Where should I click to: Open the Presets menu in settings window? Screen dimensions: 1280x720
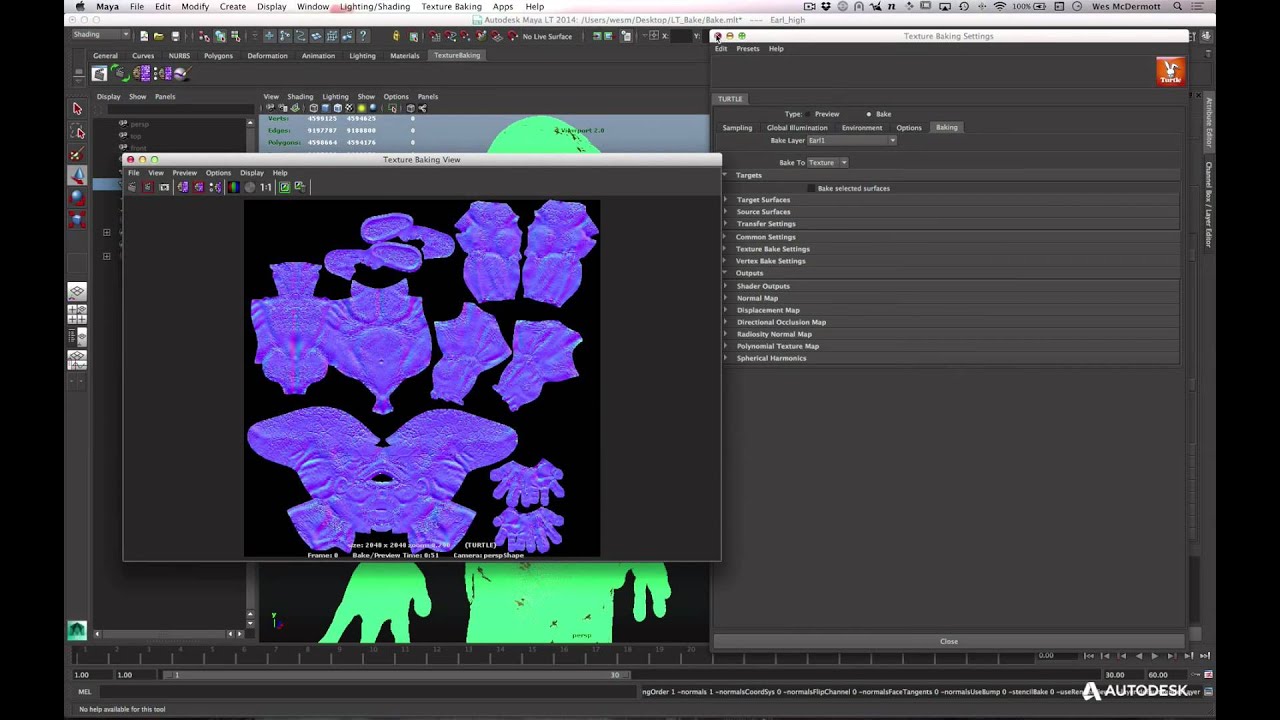pos(748,49)
